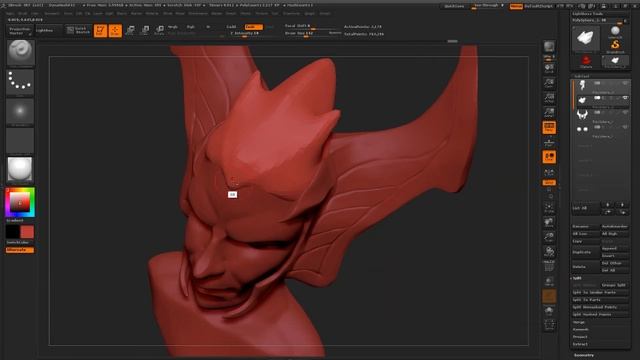
Task: Select the red main color swatch
Action: (x=27, y=232)
